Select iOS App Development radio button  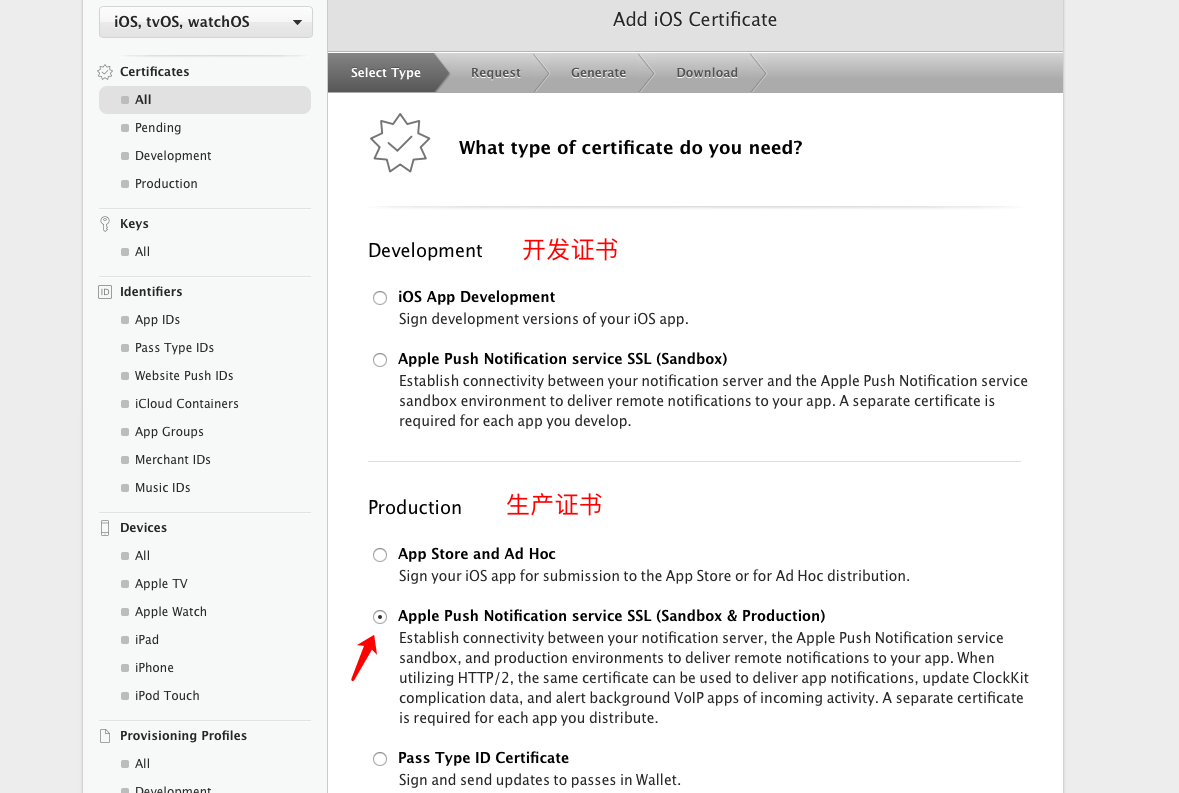[x=380, y=298]
